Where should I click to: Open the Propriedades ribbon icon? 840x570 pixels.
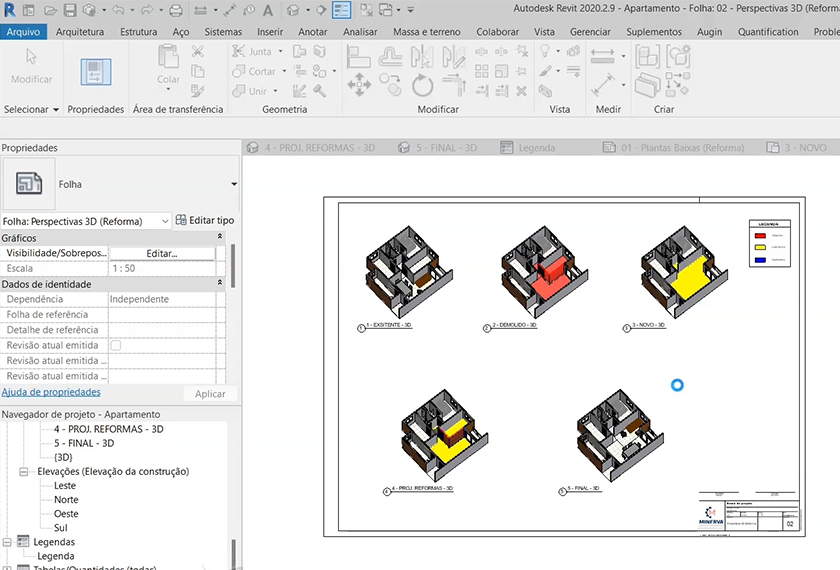pos(96,73)
